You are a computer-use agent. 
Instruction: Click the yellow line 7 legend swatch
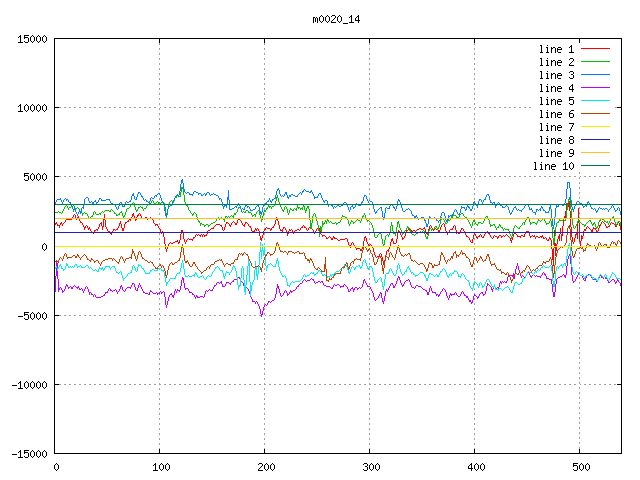[596, 127]
